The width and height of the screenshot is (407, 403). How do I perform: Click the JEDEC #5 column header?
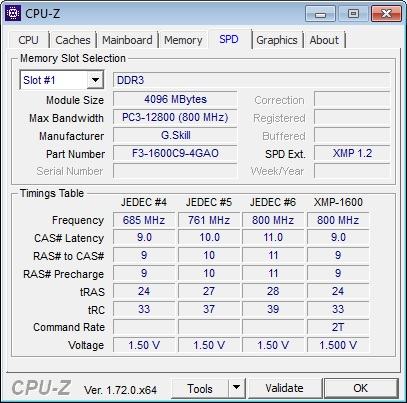click(209, 202)
